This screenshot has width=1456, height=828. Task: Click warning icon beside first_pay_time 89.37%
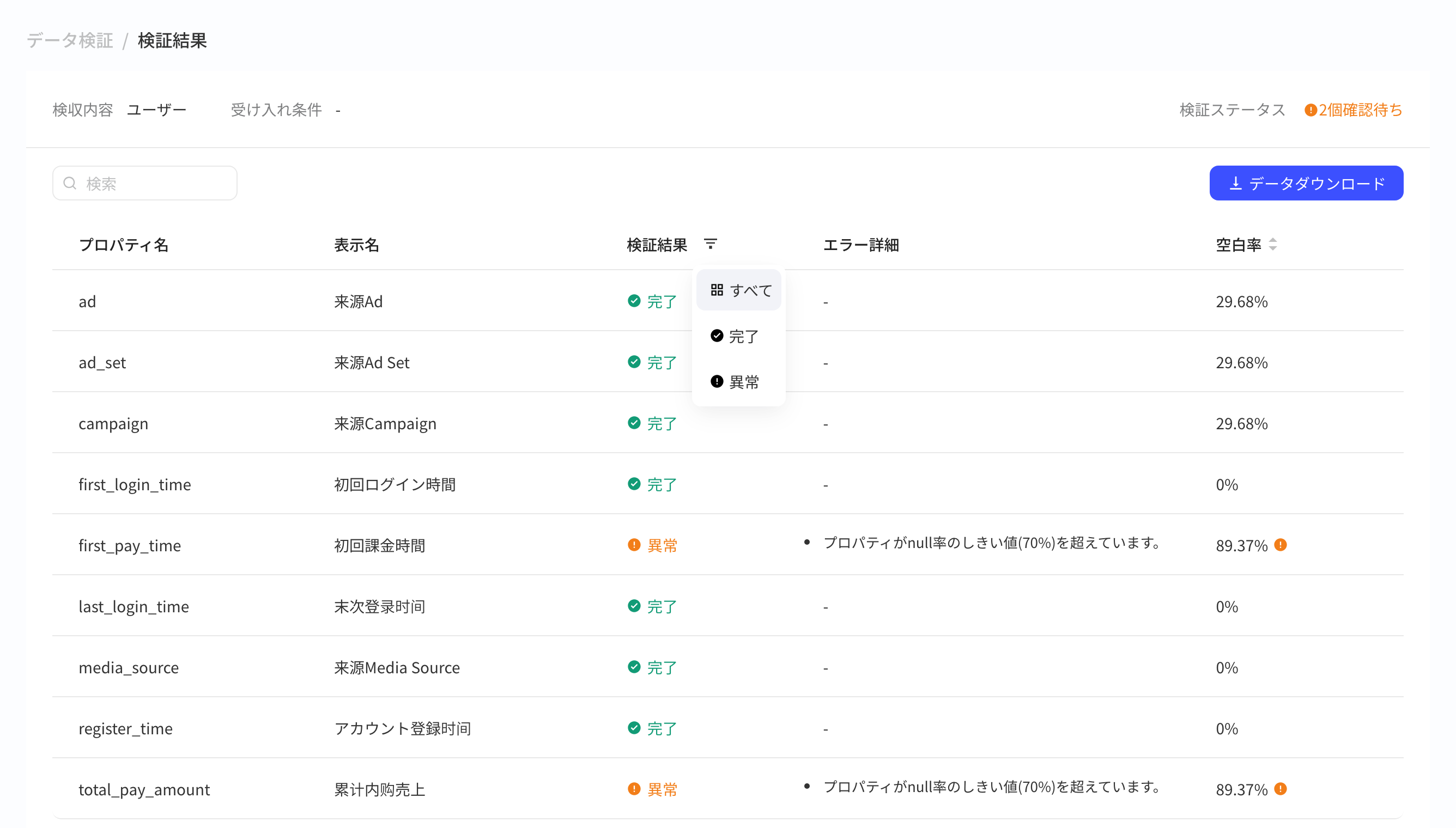coord(1280,545)
